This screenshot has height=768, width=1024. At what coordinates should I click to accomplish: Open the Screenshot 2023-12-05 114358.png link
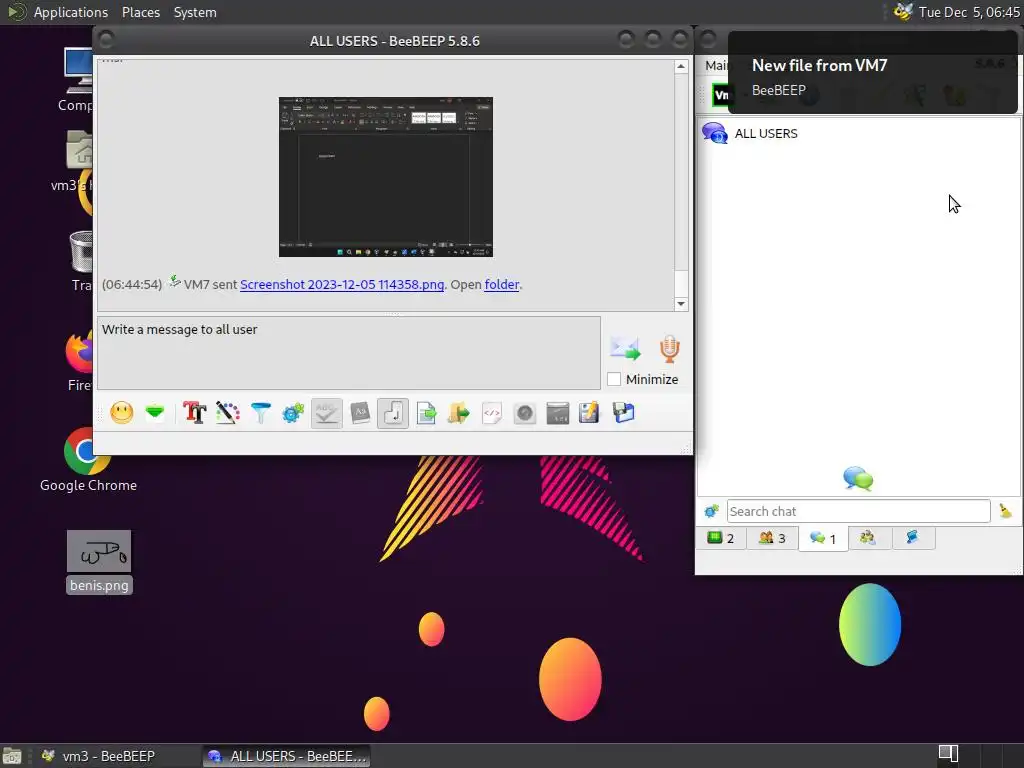342,285
